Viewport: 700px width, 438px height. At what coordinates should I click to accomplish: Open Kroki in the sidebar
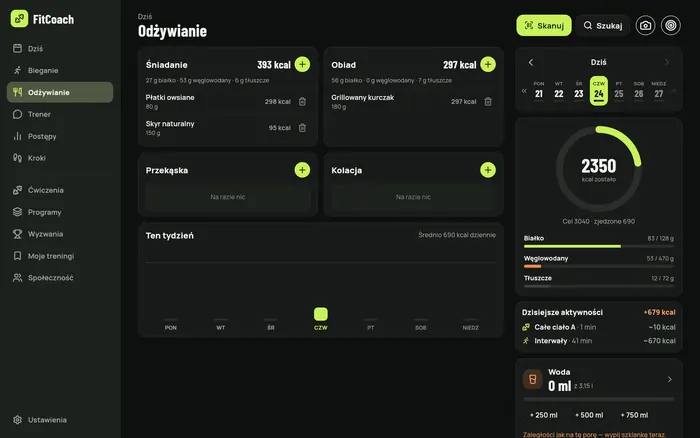[x=60, y=158]
